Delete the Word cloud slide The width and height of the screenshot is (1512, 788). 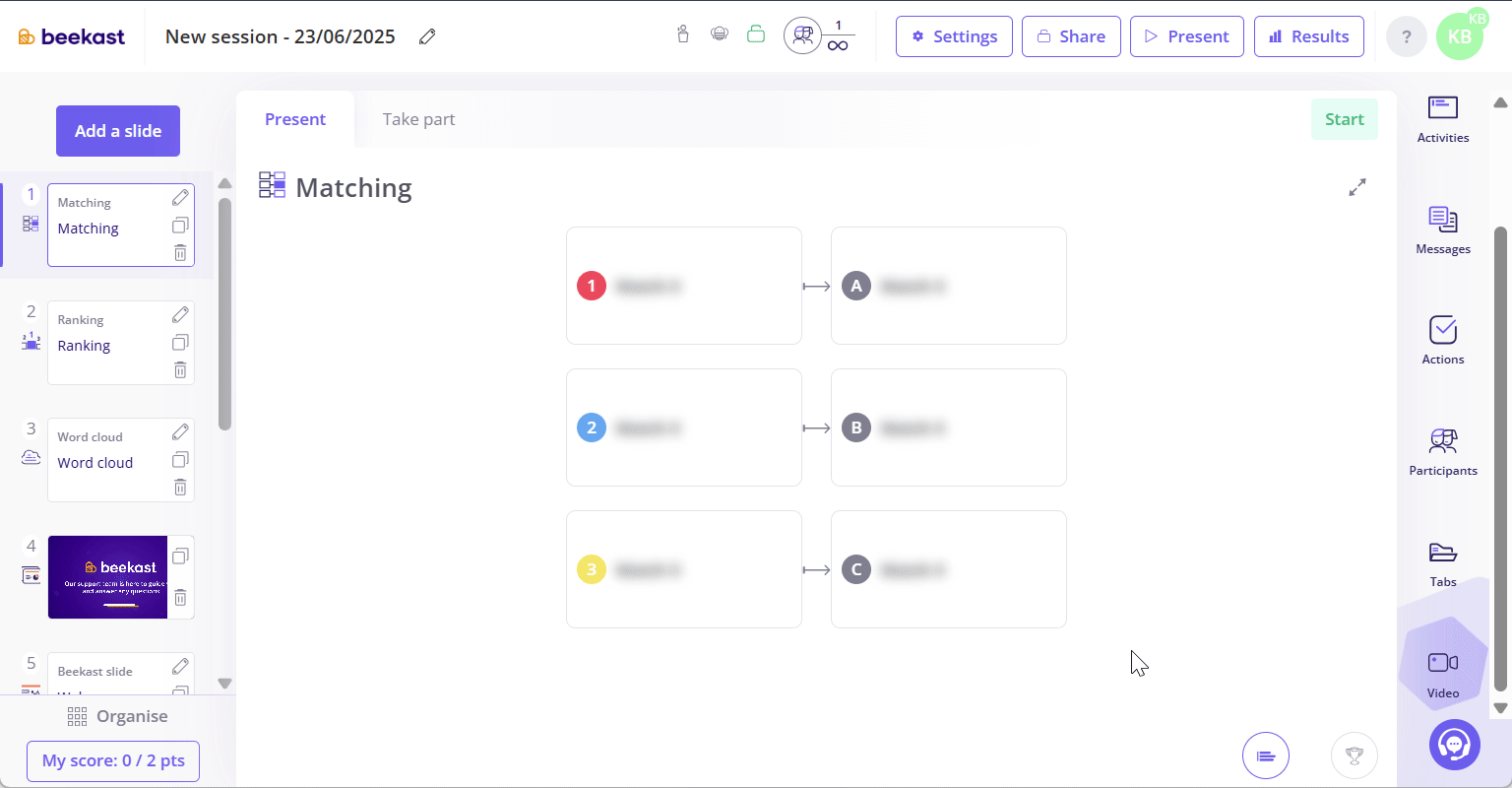click(180, 488)
